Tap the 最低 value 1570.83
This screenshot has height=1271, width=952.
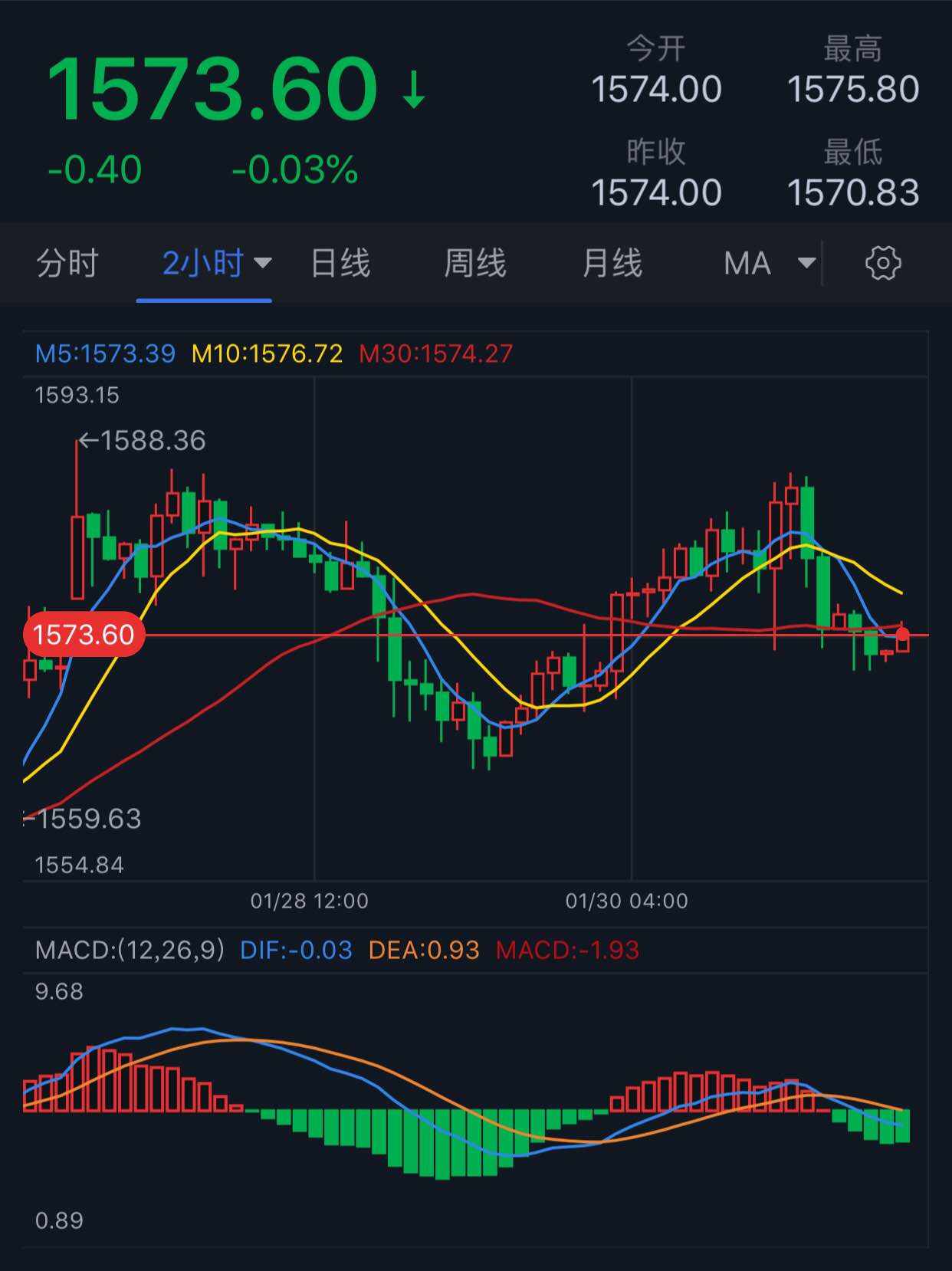[853, 192]
